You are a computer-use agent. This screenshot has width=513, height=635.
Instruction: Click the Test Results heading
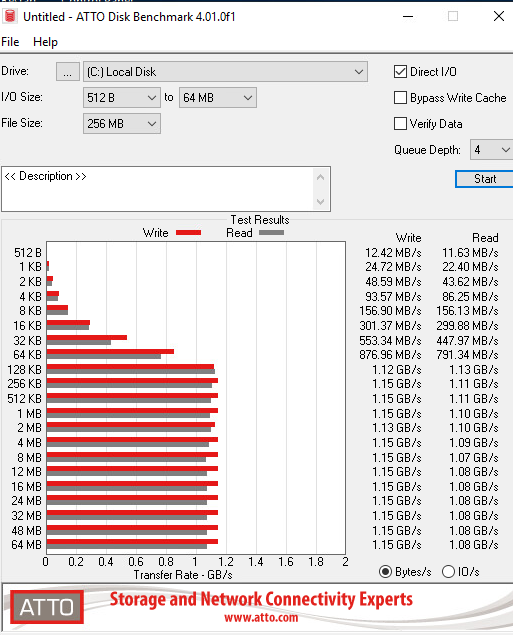[x=260, y=220]
